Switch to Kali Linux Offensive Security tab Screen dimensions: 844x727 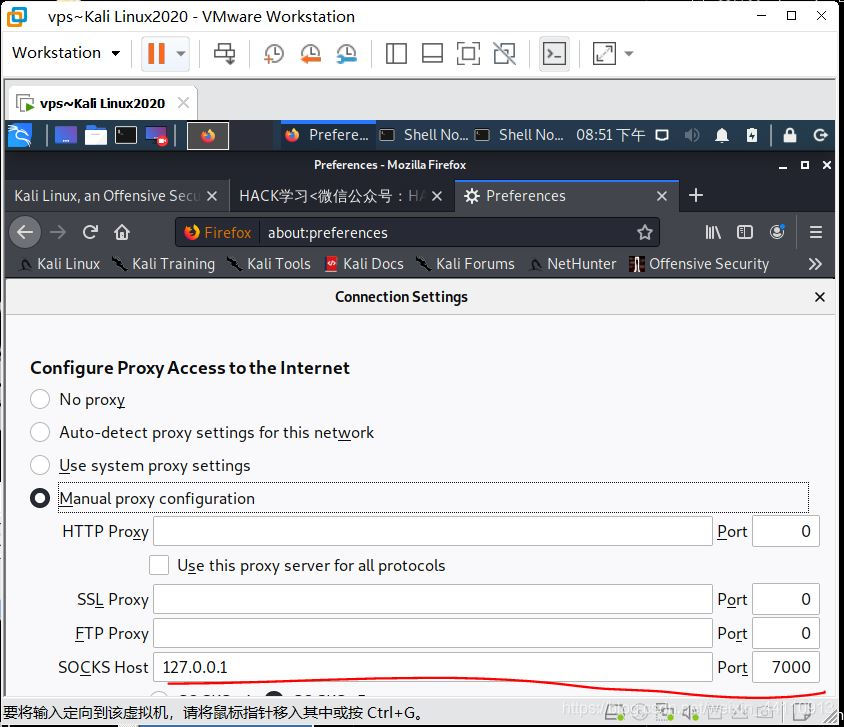coord(107,196)
